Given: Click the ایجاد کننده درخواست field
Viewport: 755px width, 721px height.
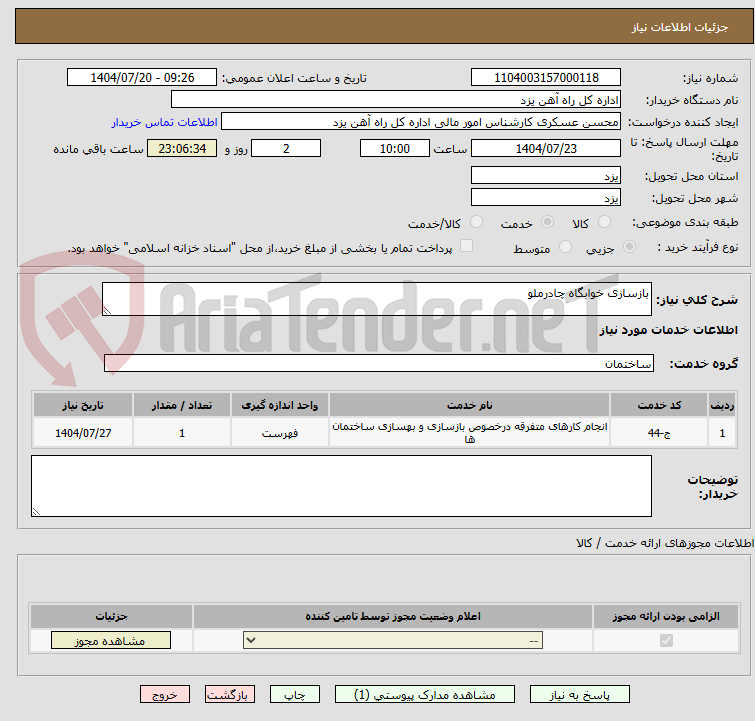Looking at the screenshot, I should 421,122.
